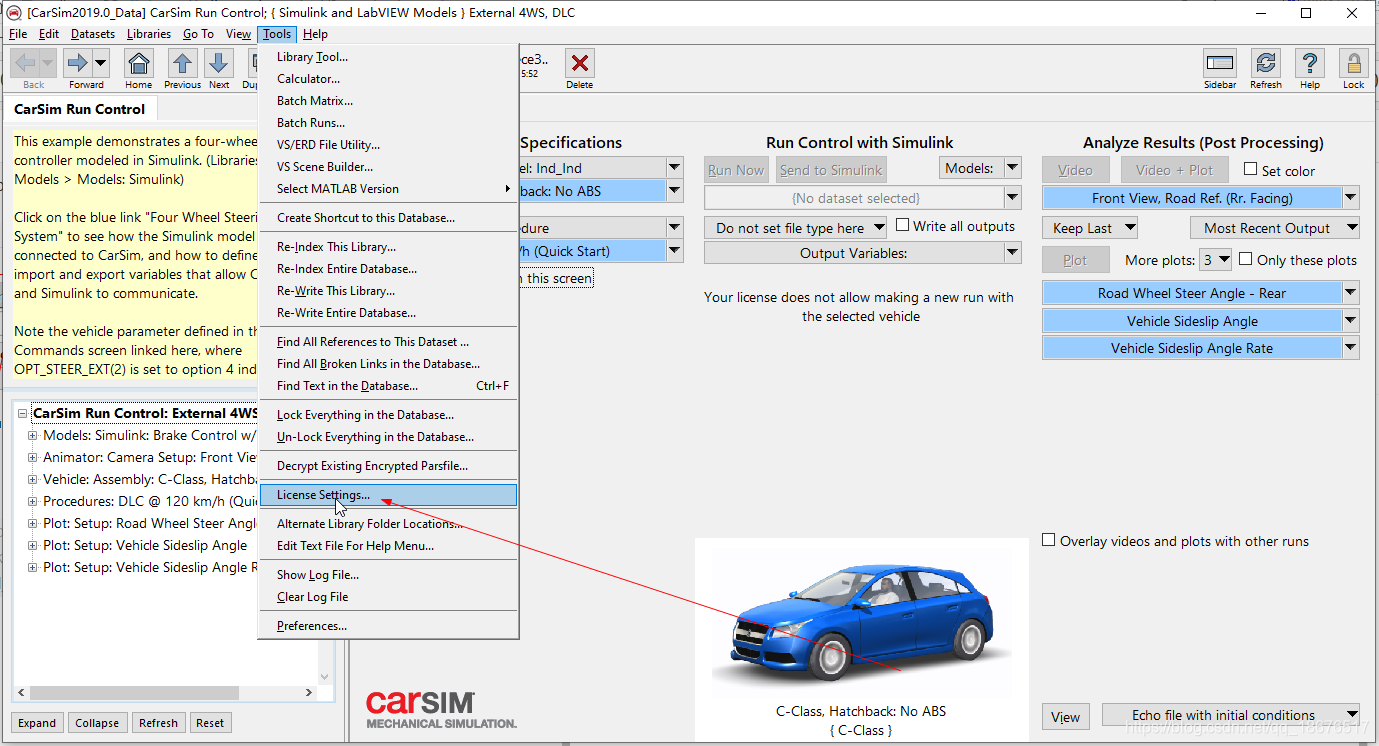1379x746 pixels.
Task: Choose Decrypt Existing Encrypted Parsfile
Action: (388, 466)
